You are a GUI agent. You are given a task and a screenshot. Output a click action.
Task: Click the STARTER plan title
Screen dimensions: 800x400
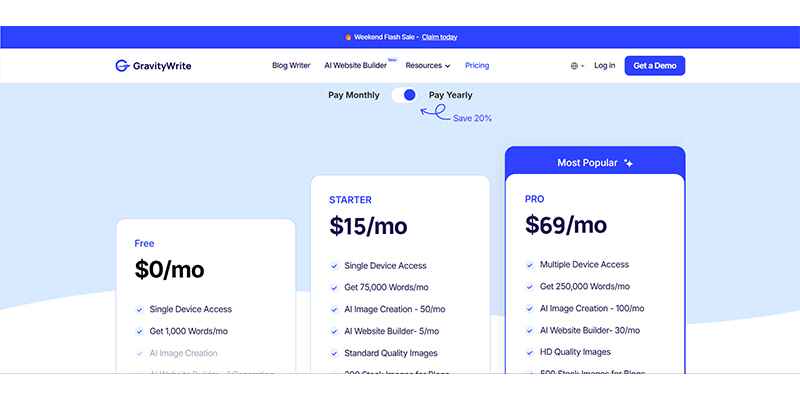point(351,201)
